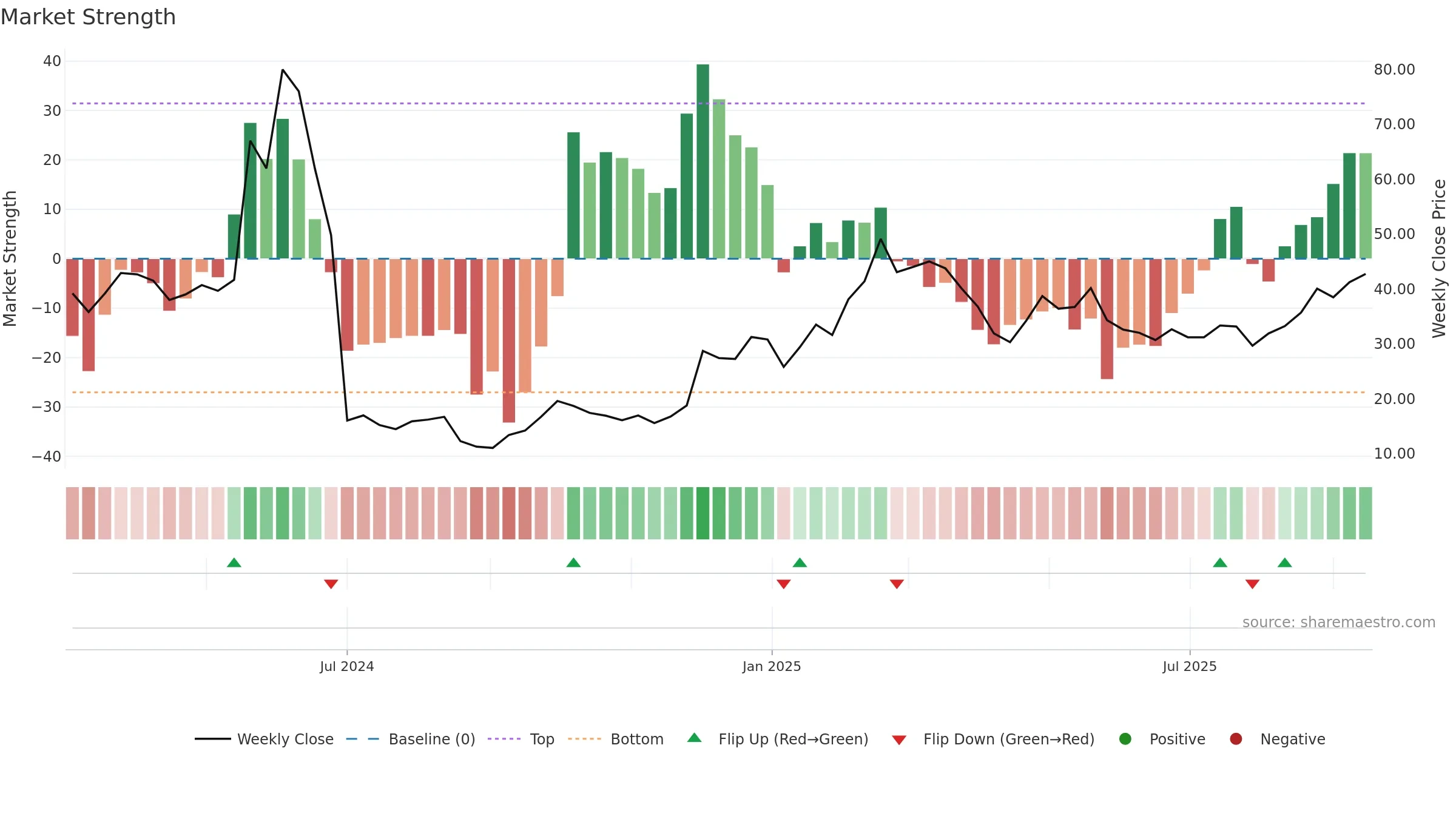Select the earliest red Flip Down marker
1456x819 pixels.
coord(331,584)
